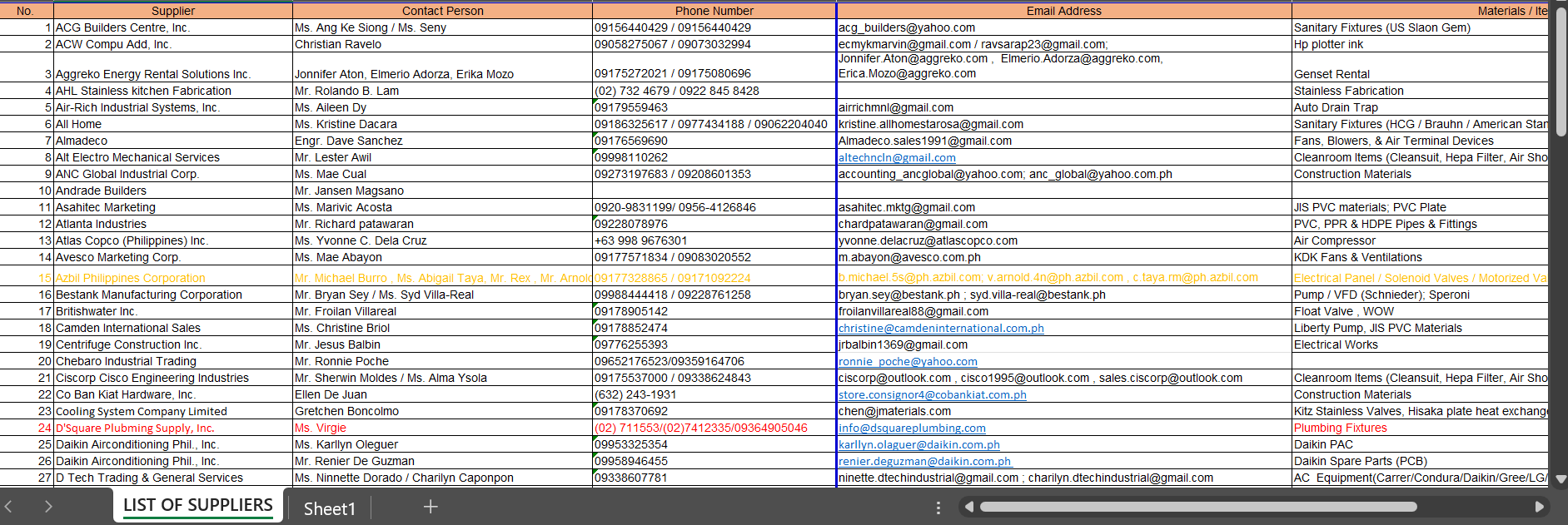Open karllyn.olaguer@daikin.com.ph link
The height and width of the screenshot is (525, 1568).
click(918, 444)
